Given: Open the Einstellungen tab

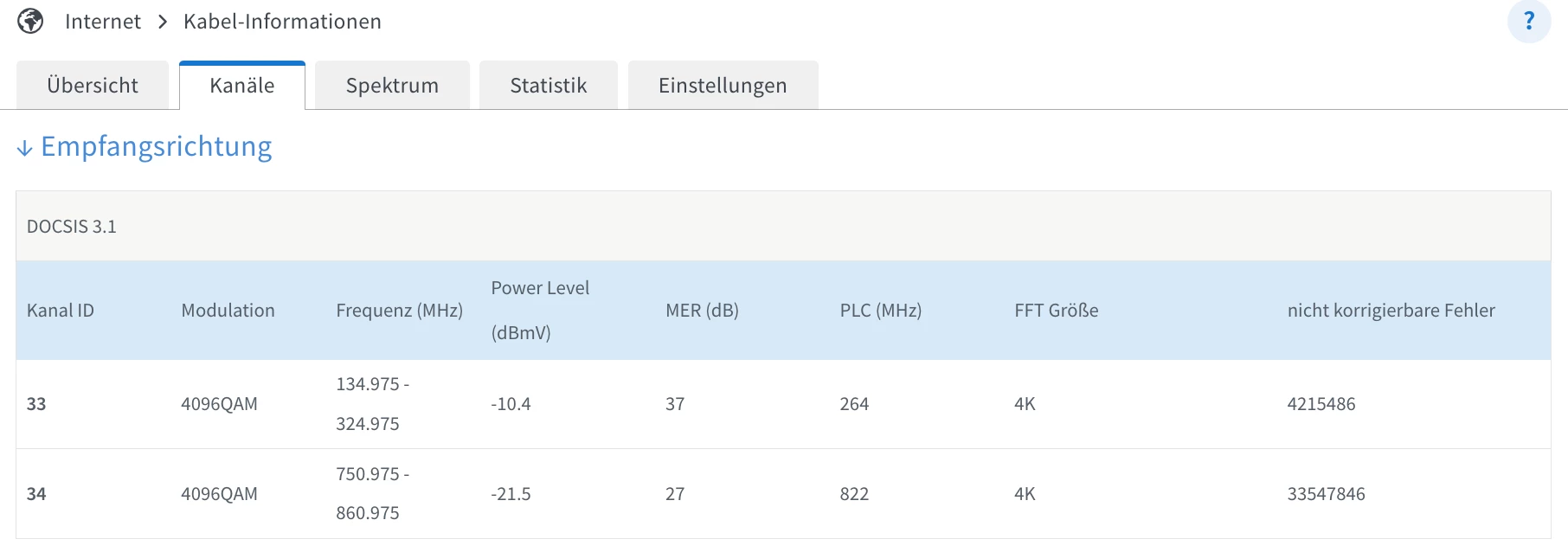Looking at the screenshot, I should click(x=723, y=86).
